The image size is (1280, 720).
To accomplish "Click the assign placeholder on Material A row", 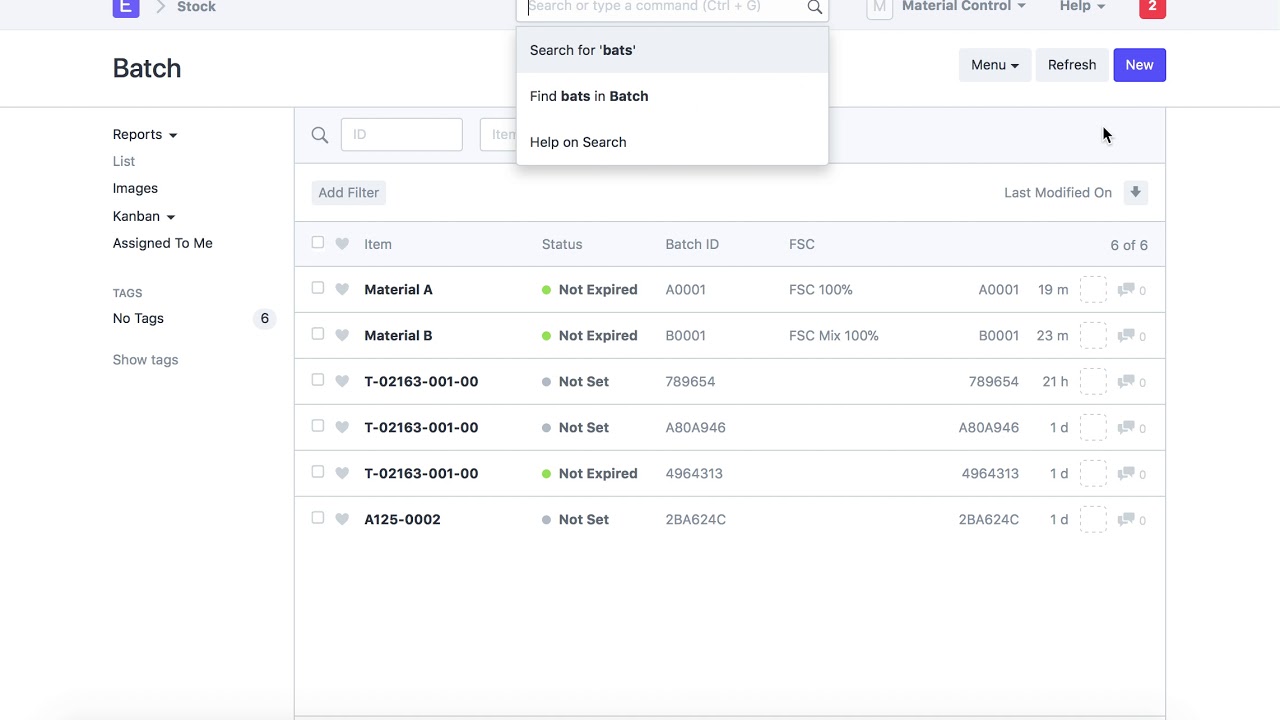I will tap(1093, 290).
